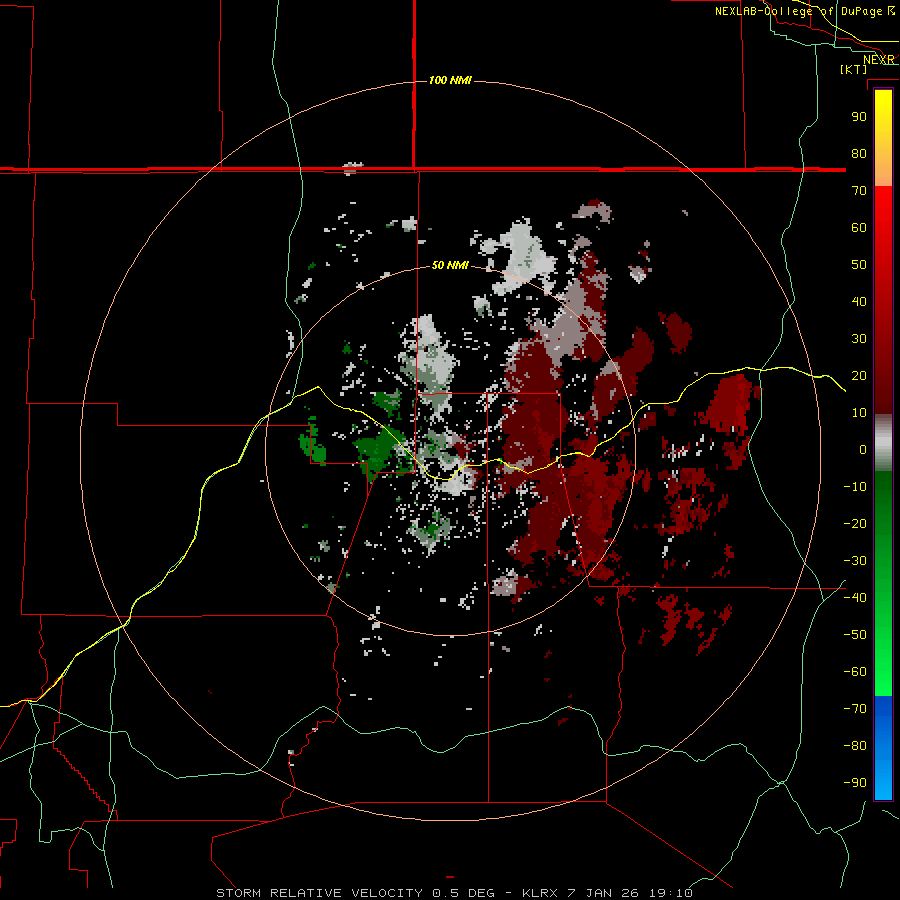
Task: Click the -30 value on velocity scale
Action: coord(855,561)
